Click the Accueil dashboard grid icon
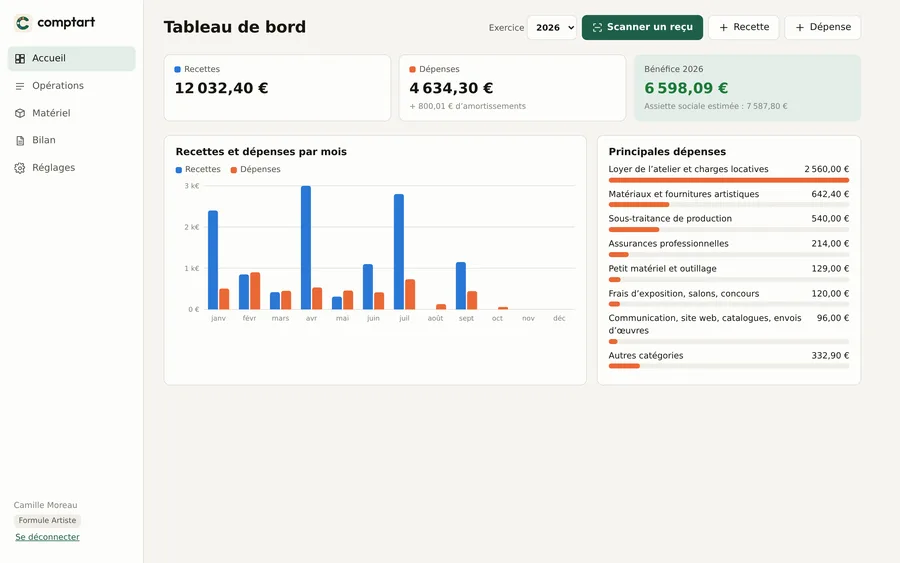This screenshot has width=900, height=563. 20,59
